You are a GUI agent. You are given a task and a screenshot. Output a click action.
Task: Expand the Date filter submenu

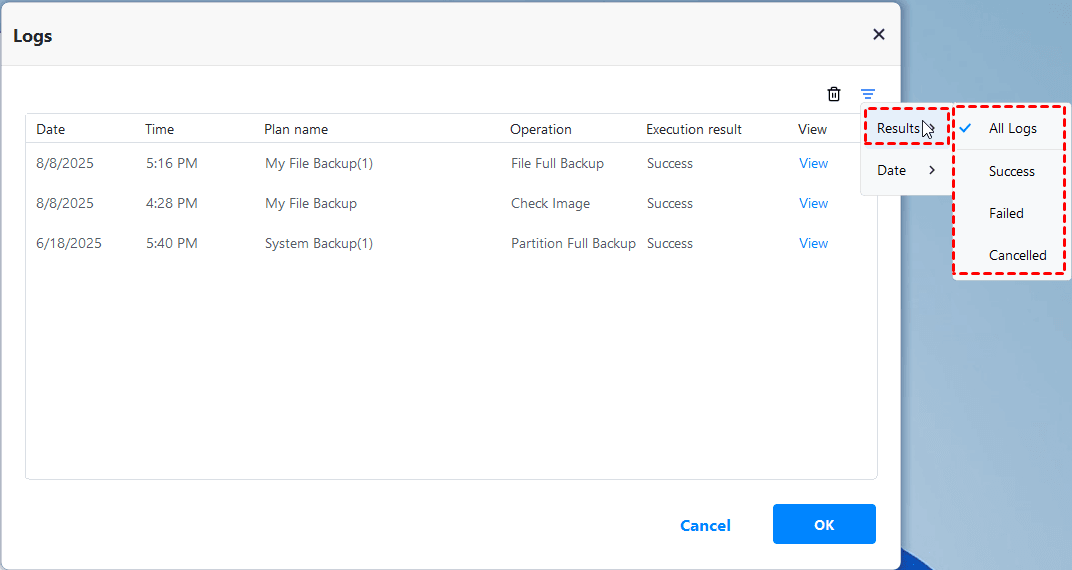892,170
